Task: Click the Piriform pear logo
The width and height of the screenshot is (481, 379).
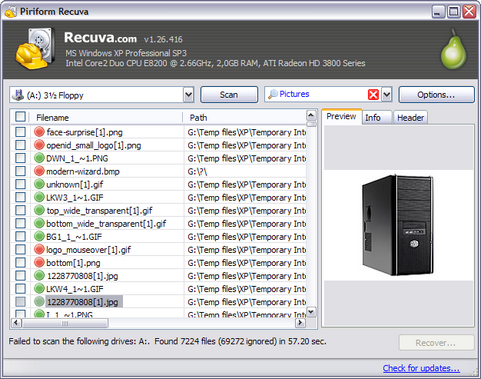Action: click(x=454, y=49)
